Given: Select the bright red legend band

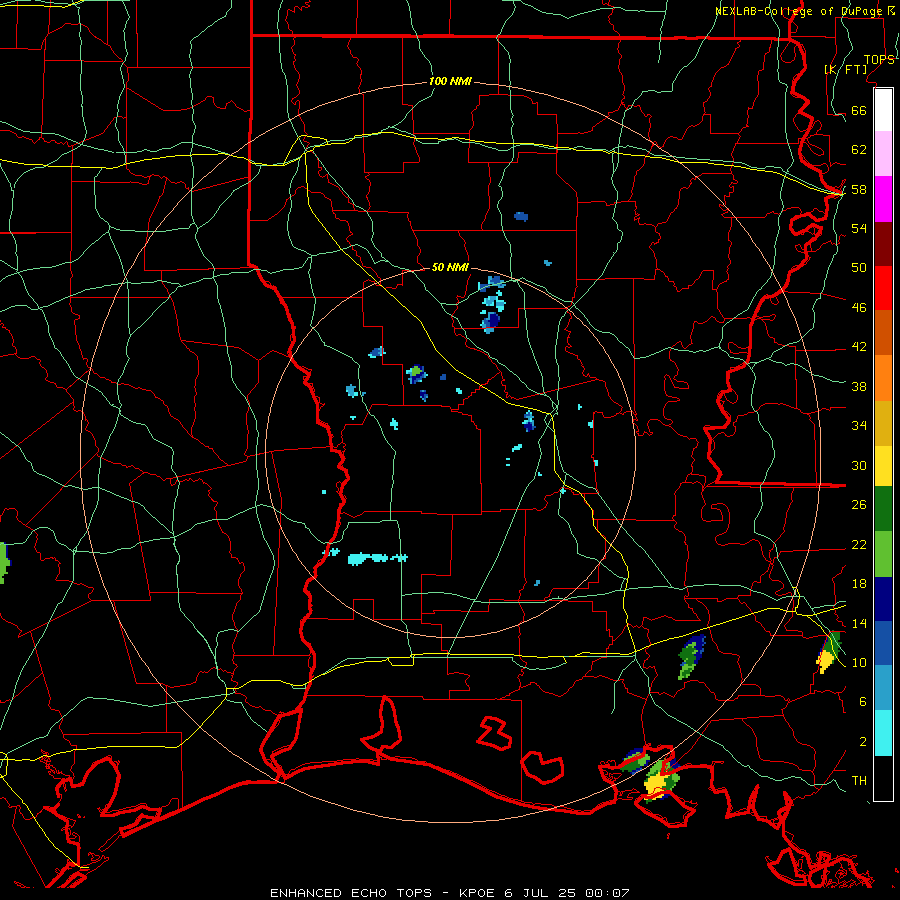Looking at the screenshot, I should tap(883, 288).
